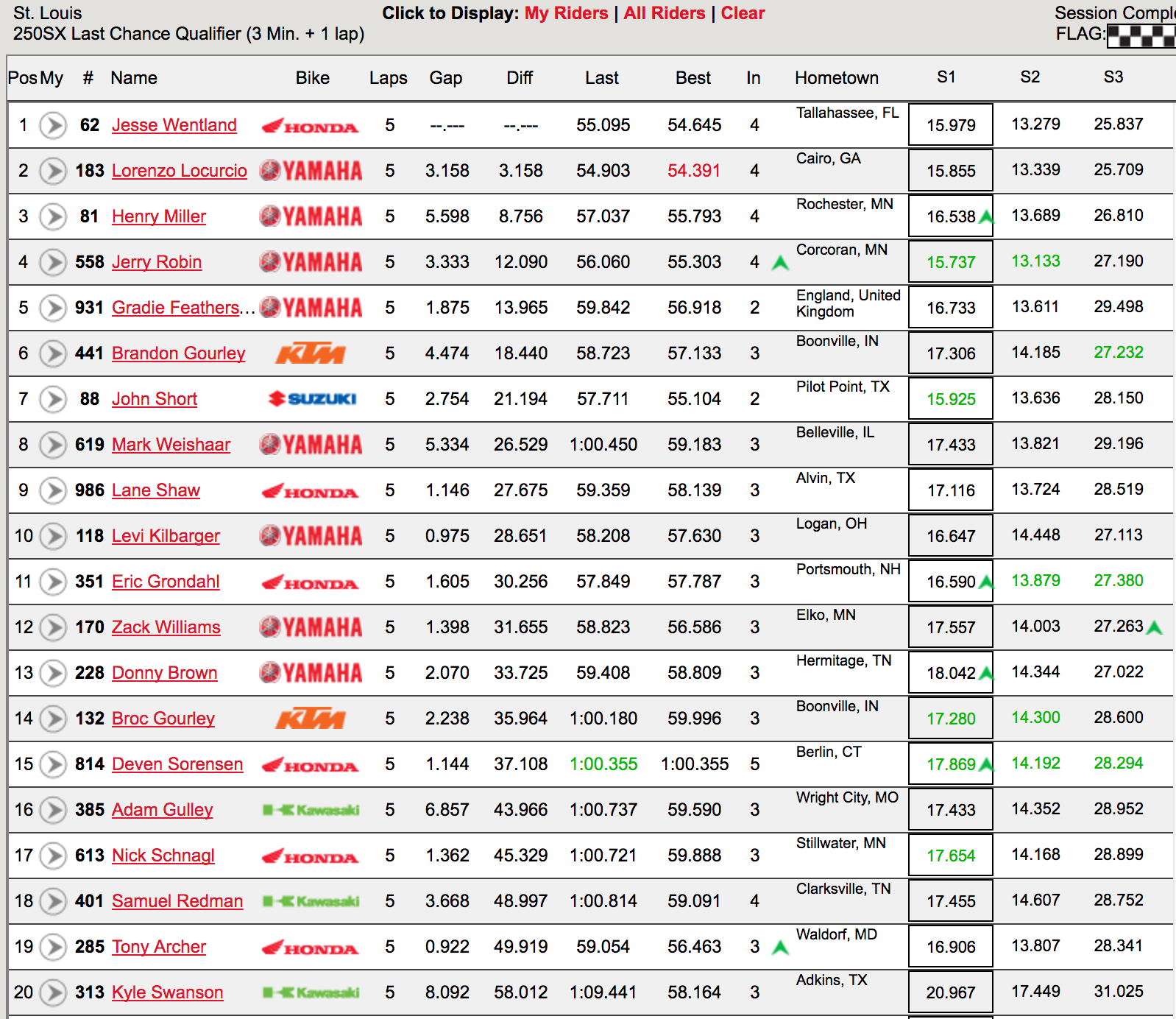
Task: Click the Kawasaki logo in Adam Gulley's row
Action: 311,810
